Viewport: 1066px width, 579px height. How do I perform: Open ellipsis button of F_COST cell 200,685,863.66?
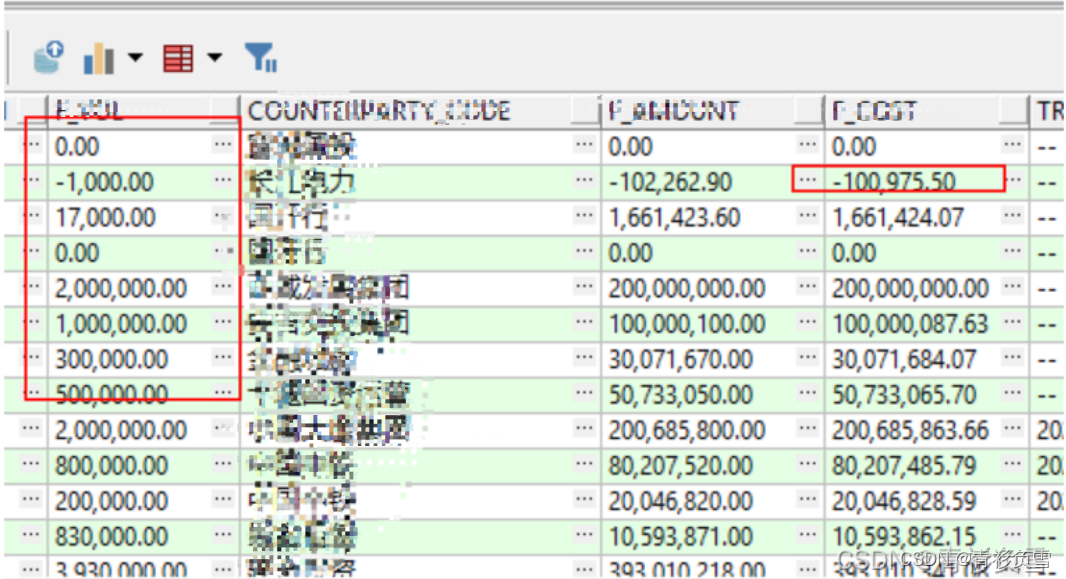(1012, 428)
